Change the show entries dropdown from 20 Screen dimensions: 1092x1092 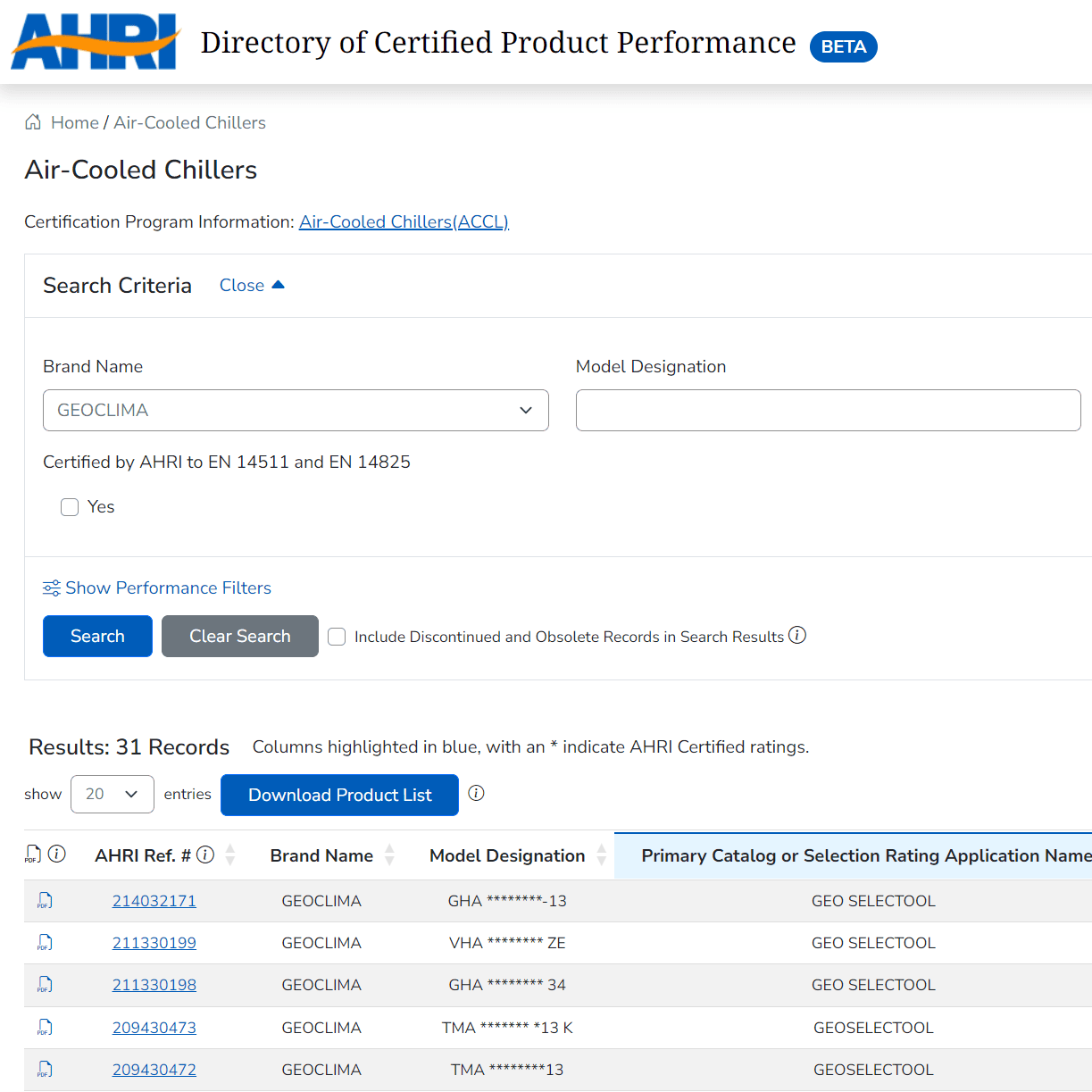(x=112, y=793)
